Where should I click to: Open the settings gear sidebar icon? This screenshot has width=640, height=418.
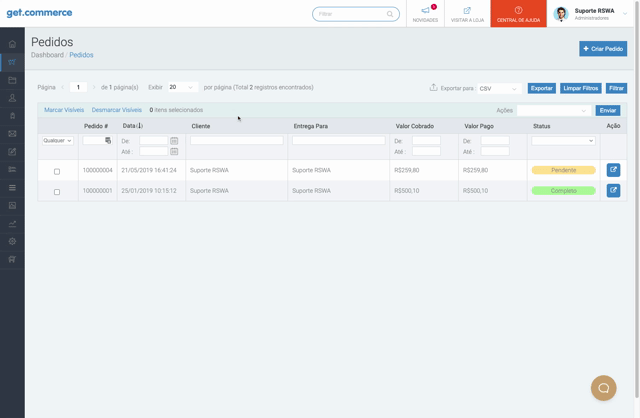12,241
